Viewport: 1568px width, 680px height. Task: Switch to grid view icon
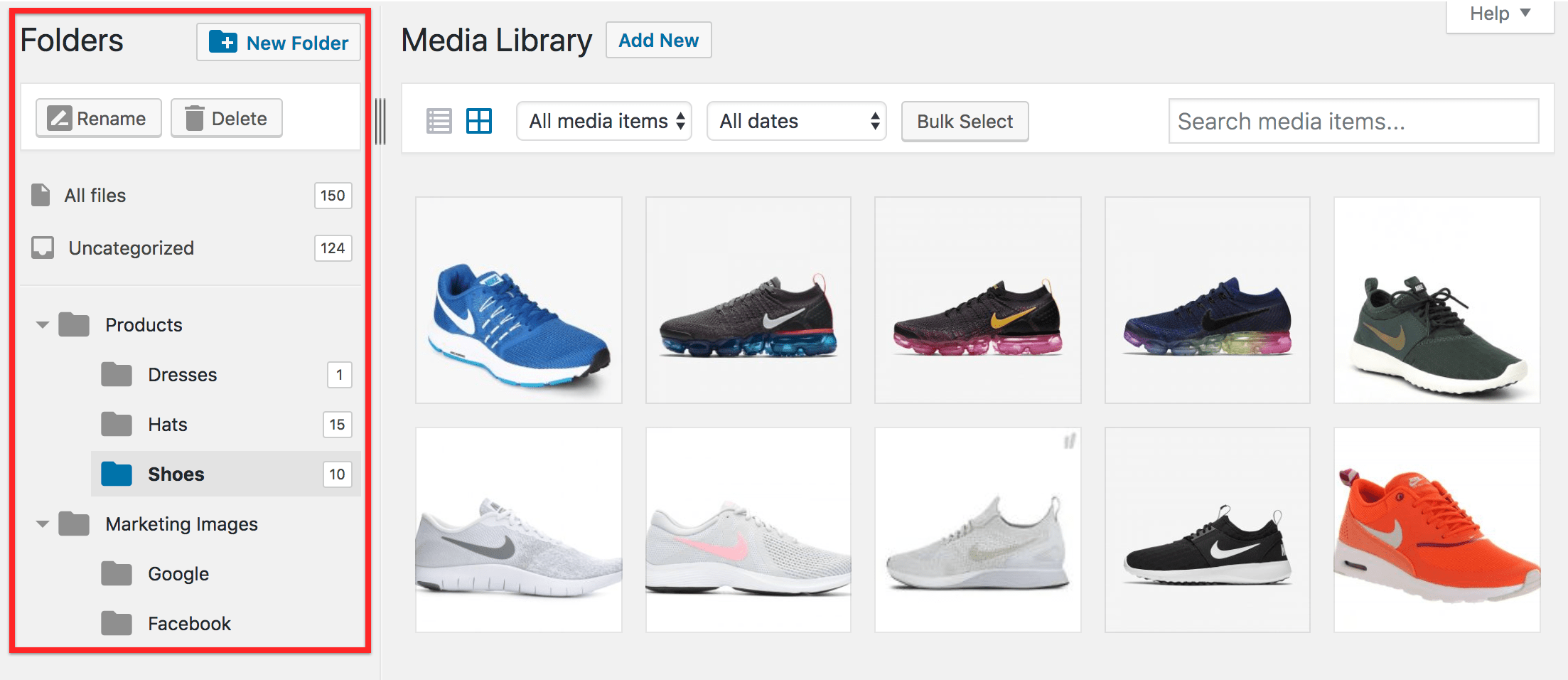[478, 121]
